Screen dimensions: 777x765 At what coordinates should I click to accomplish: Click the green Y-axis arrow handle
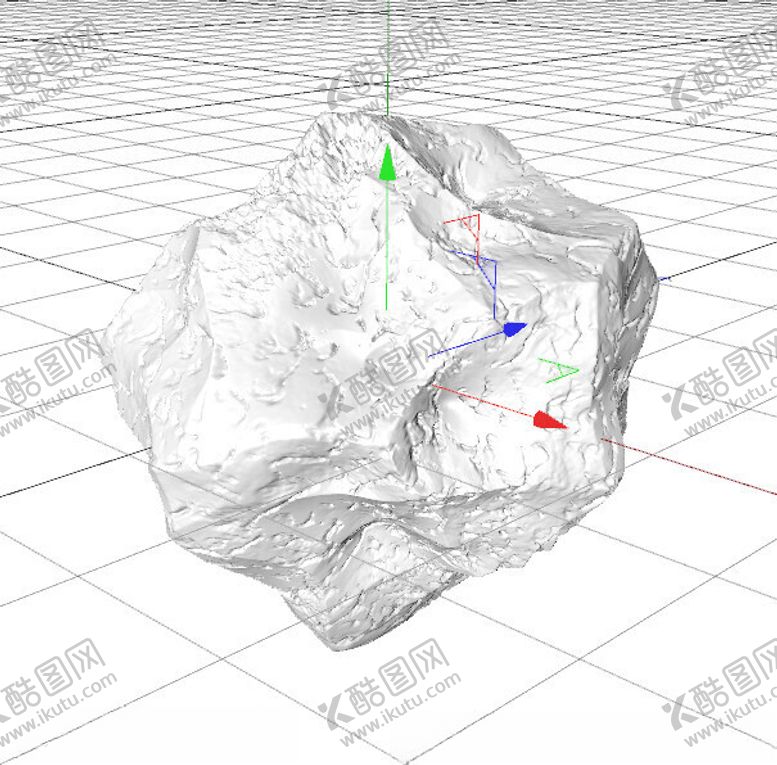(x=387, y=163)
